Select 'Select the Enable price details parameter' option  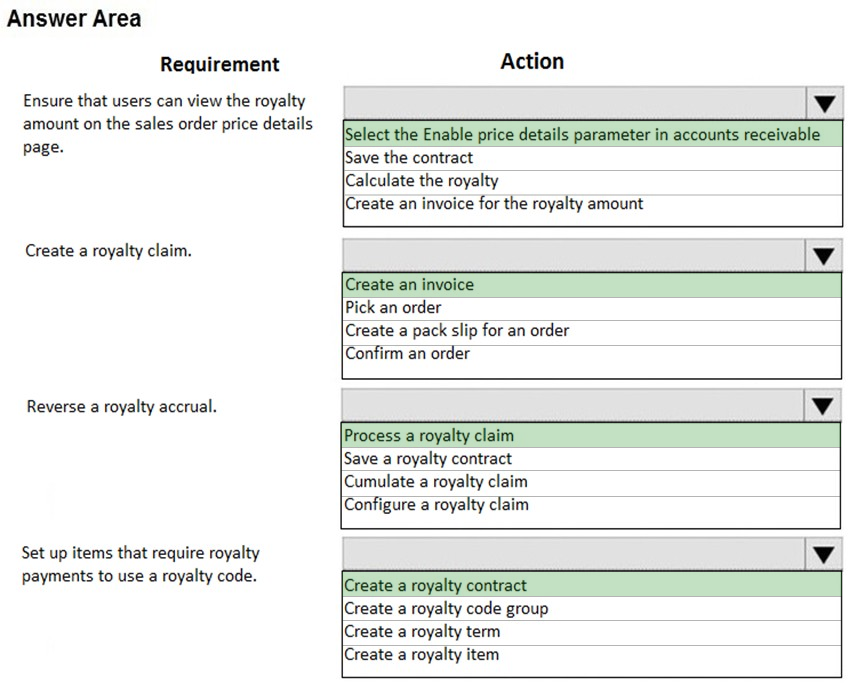tap(593, 134)
